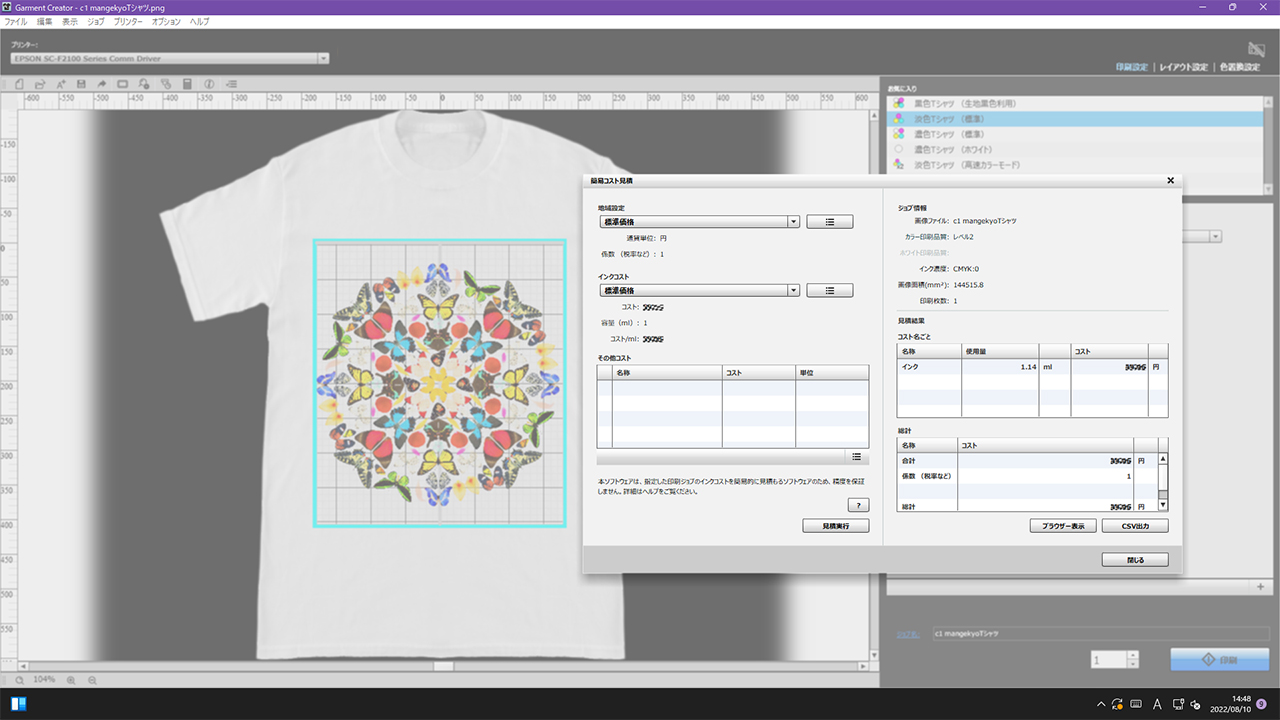
Task: Open the ジョブ menu in menu bar
Action: [96, 21]
